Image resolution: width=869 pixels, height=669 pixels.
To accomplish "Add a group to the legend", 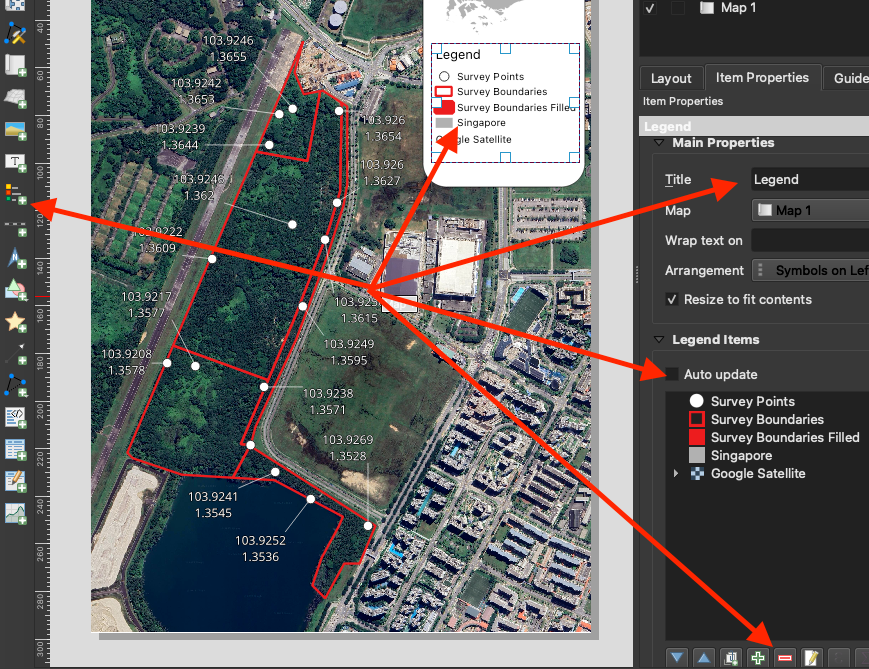I will coord(731,658).
